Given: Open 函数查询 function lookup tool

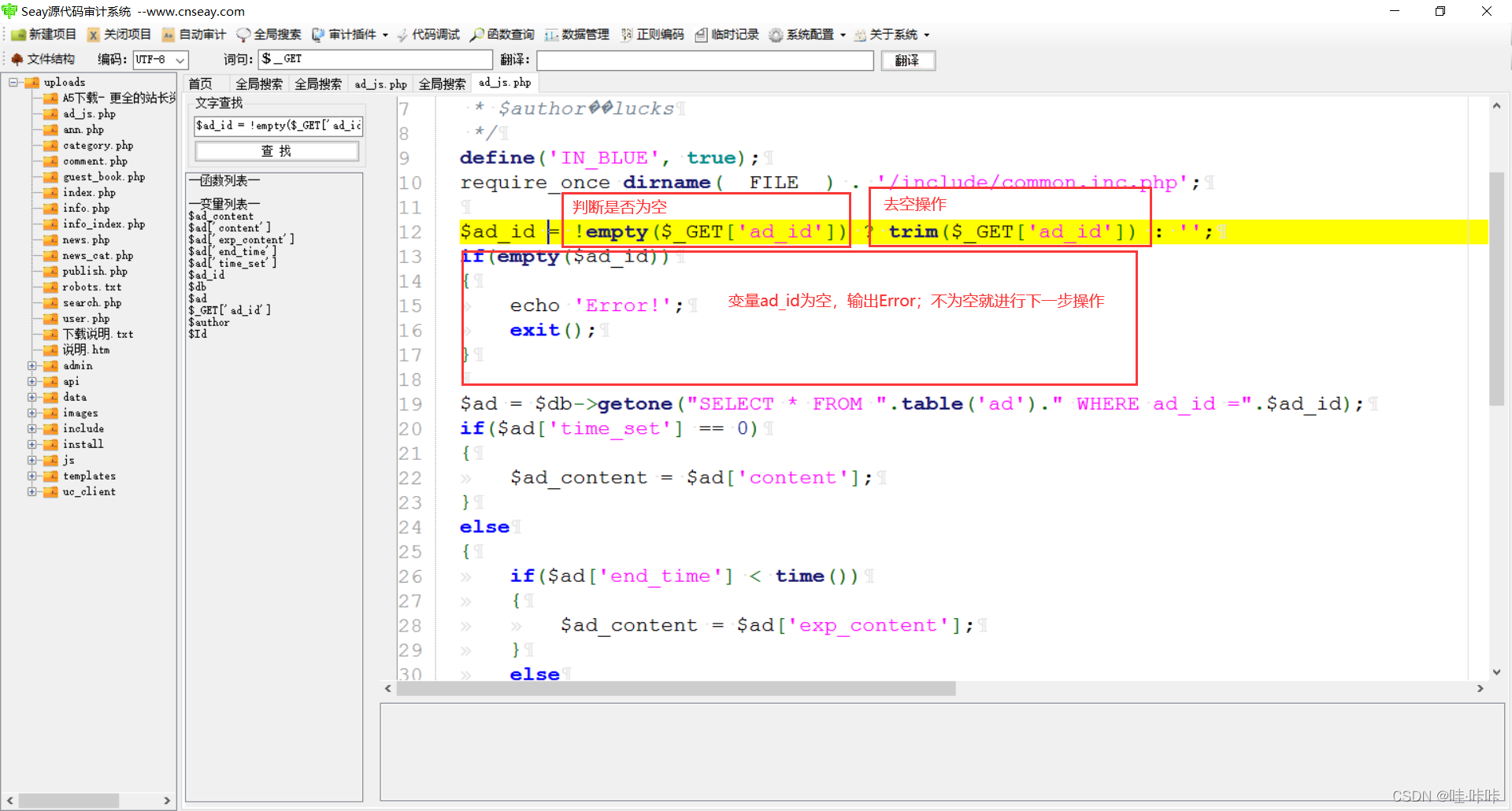Looking at the screenshot, I should tap(502, 35).
